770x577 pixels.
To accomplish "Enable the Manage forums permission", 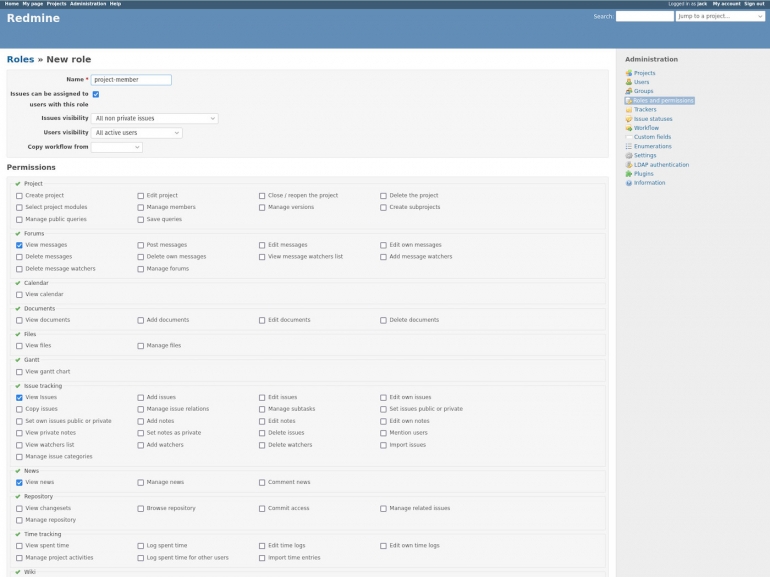I will 140,269.
